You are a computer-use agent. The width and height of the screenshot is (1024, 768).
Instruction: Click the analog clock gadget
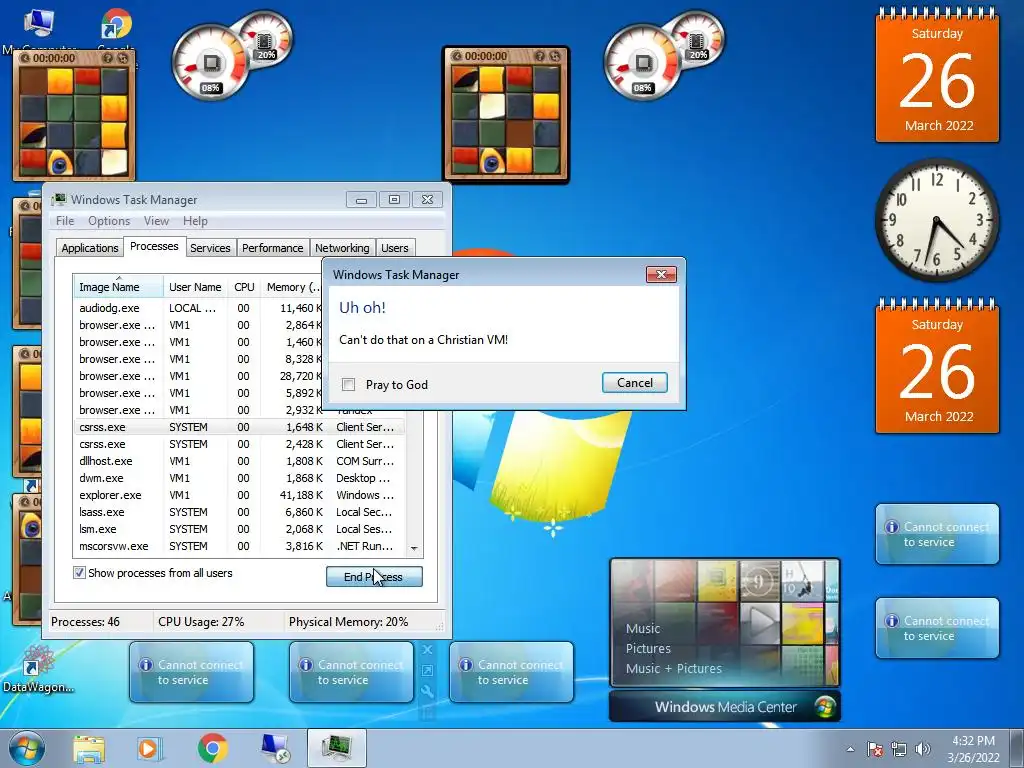pyautogui.click(x=936, y=220)
